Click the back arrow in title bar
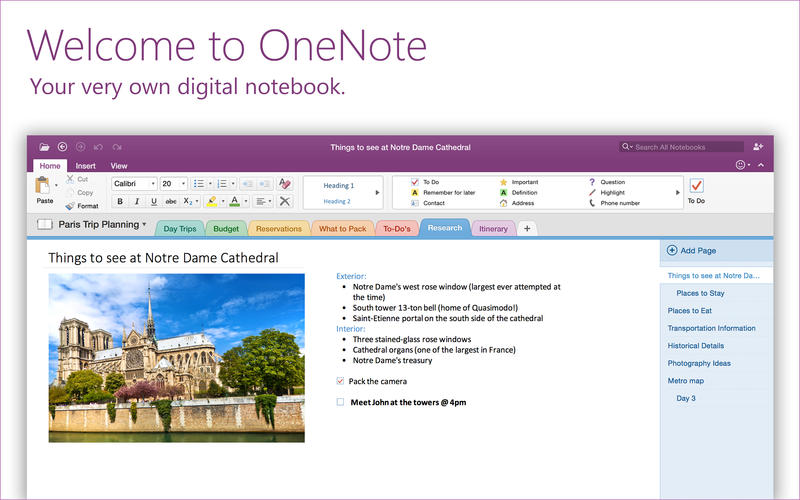 [x=63, y=147]
